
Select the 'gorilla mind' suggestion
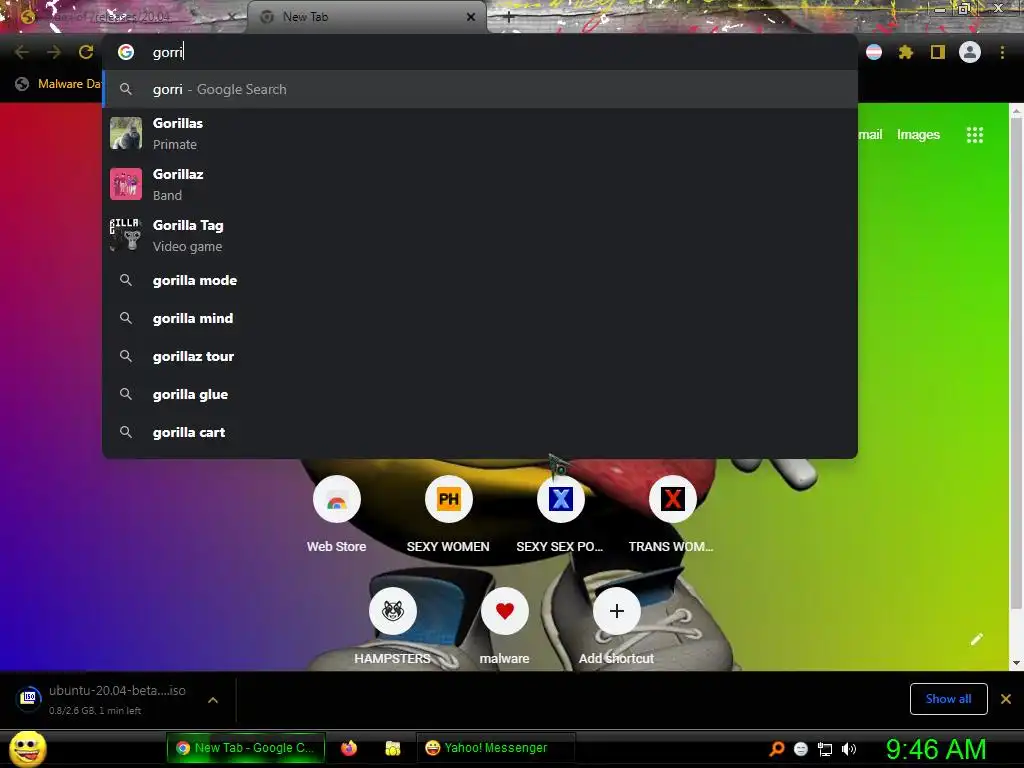coord(480,318)
